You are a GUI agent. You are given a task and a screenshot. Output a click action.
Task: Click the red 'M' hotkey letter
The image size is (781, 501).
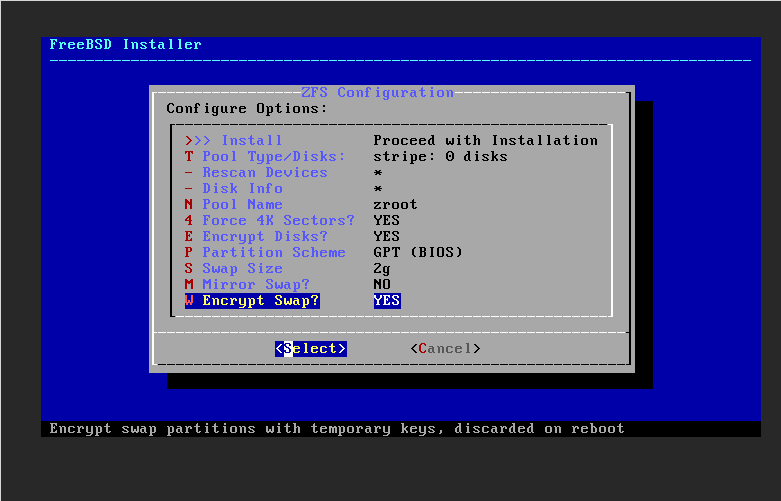coord(189,284)
